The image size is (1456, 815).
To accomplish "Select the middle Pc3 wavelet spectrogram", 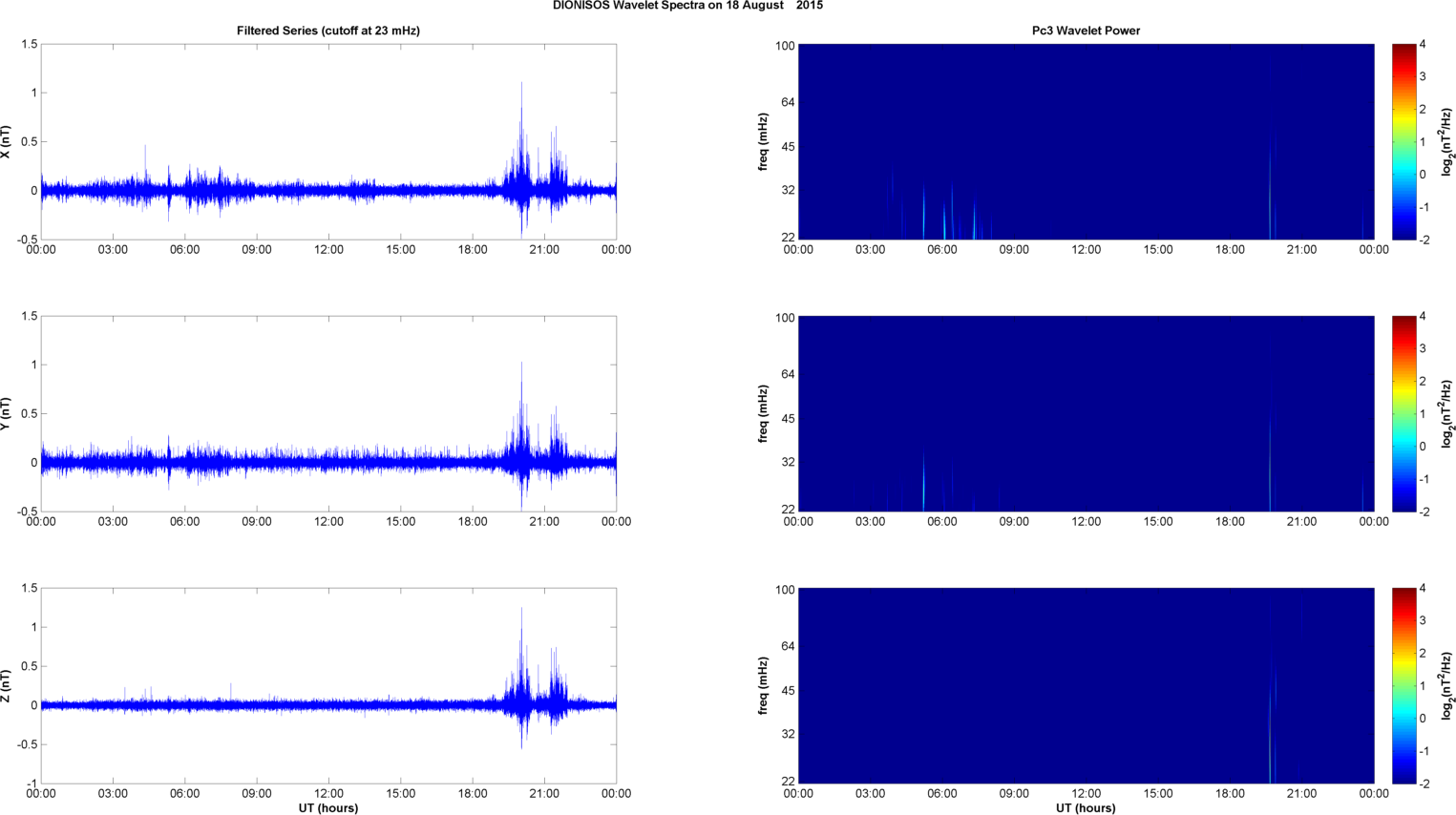I will pos(1086,413).
